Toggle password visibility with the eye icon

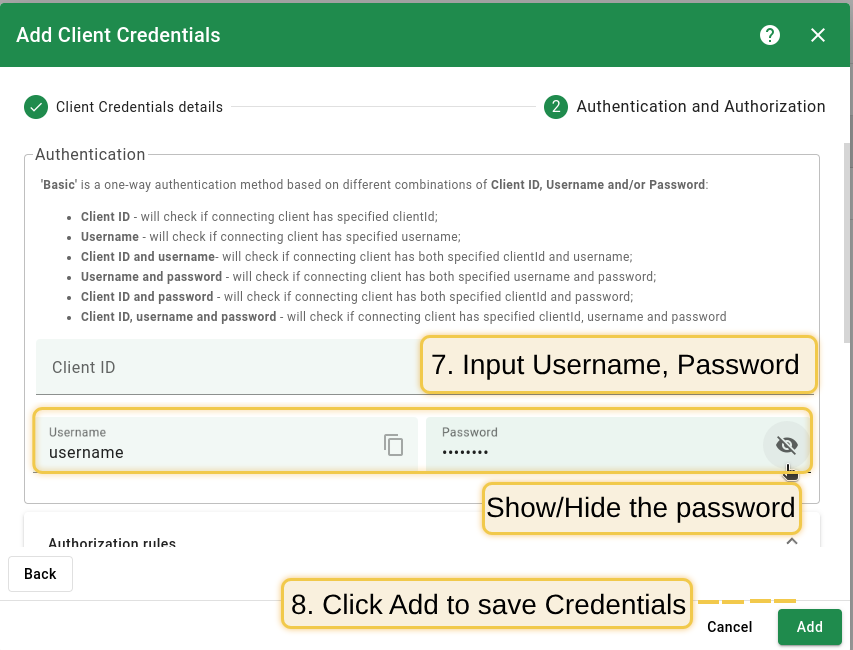(x=787, y=445)
